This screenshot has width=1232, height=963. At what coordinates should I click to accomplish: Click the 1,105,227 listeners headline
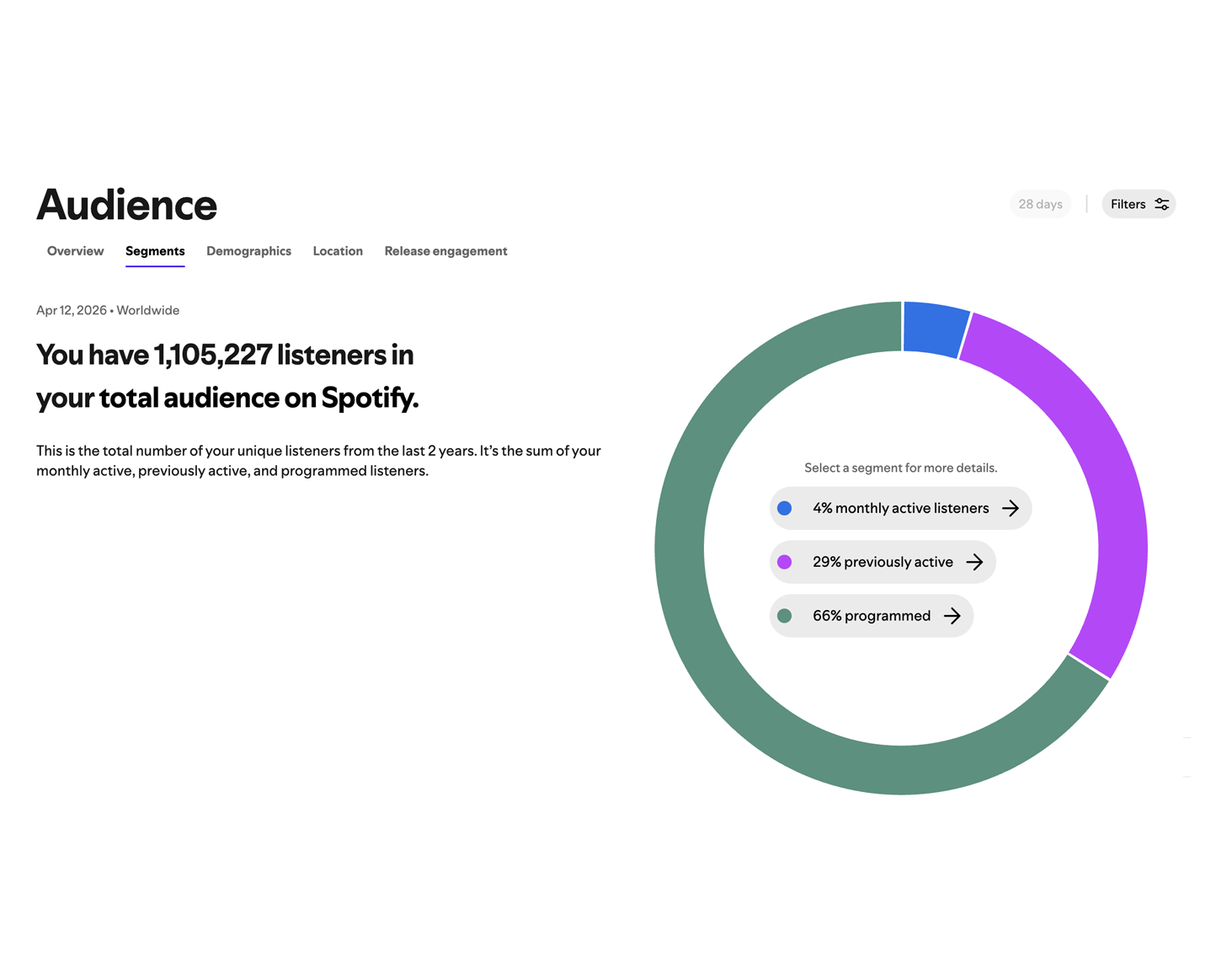click(x=227, y=376)
